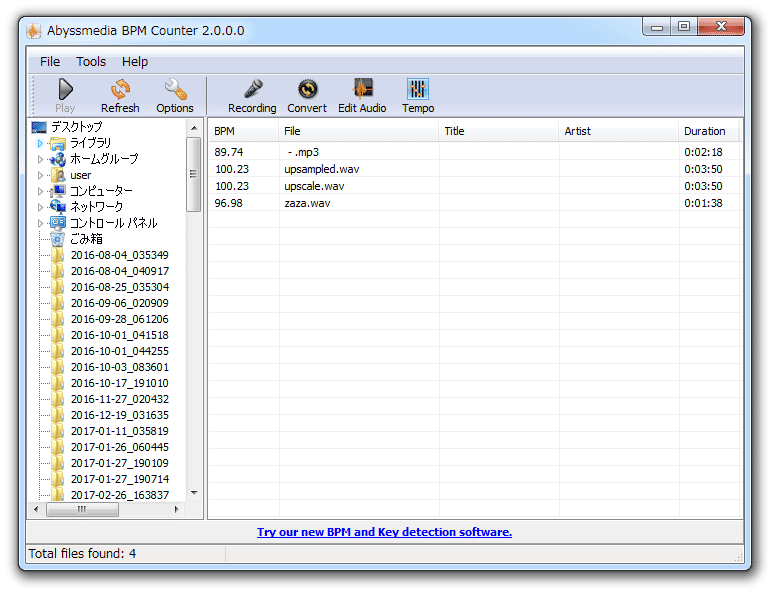Select the - .mp3 file row

[x=476, y=152]
